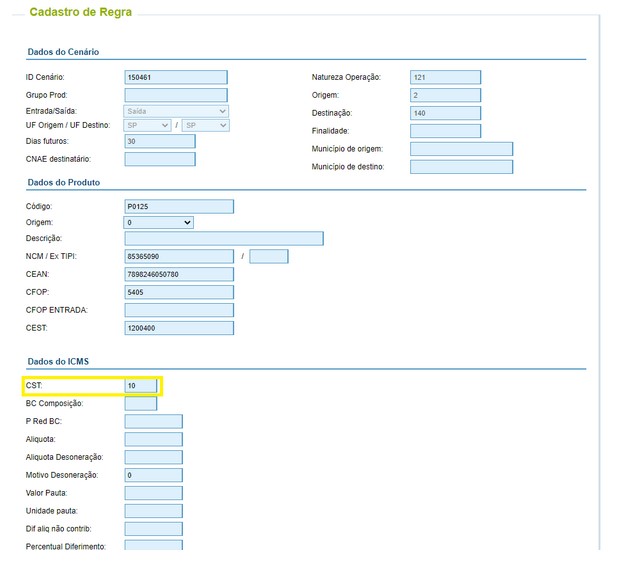Click the Percentual Diferimento field
This screenshot has height=567, width=617.
coord(153,545)
